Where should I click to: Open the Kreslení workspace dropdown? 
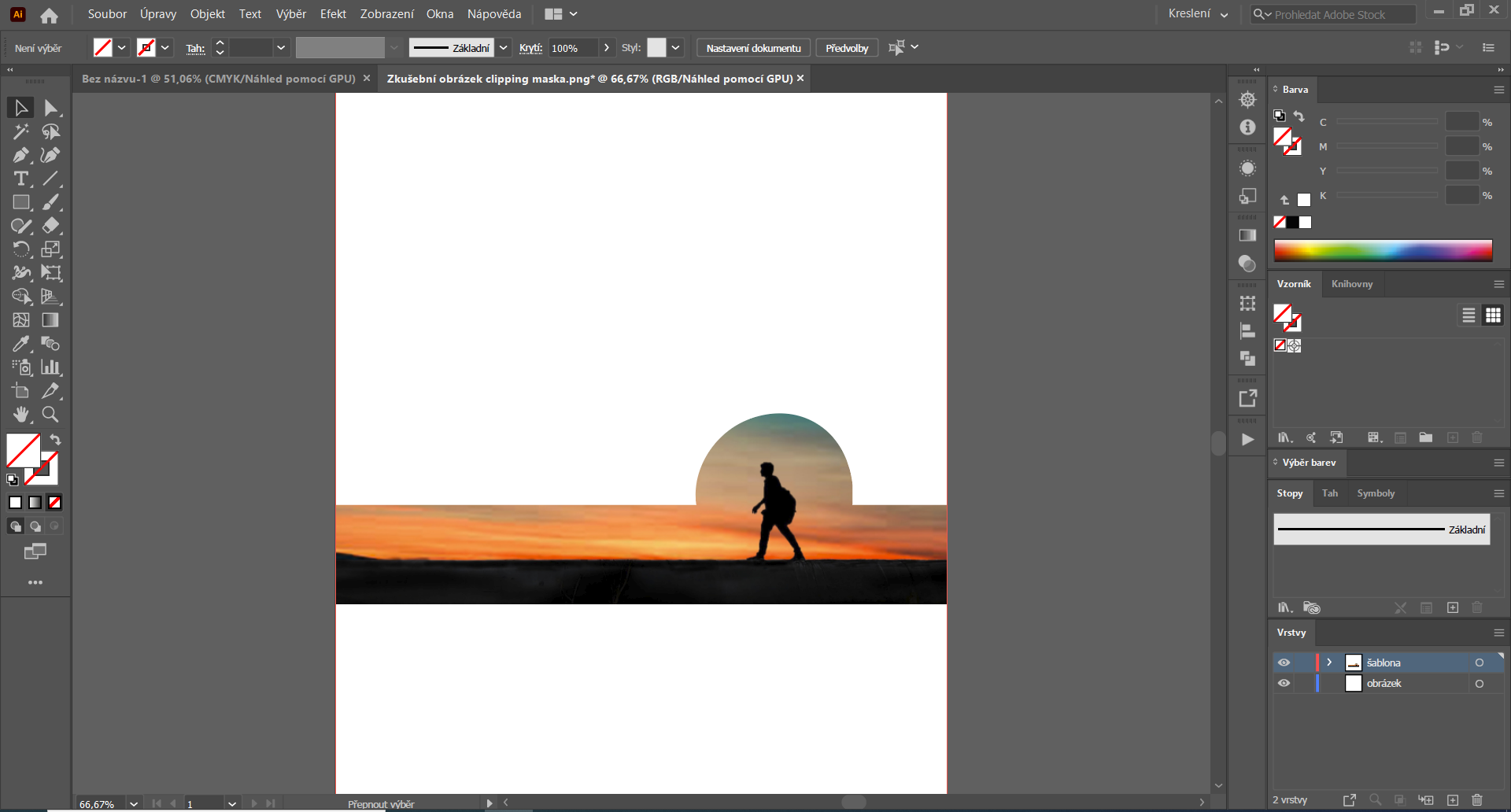(1197, 13)
